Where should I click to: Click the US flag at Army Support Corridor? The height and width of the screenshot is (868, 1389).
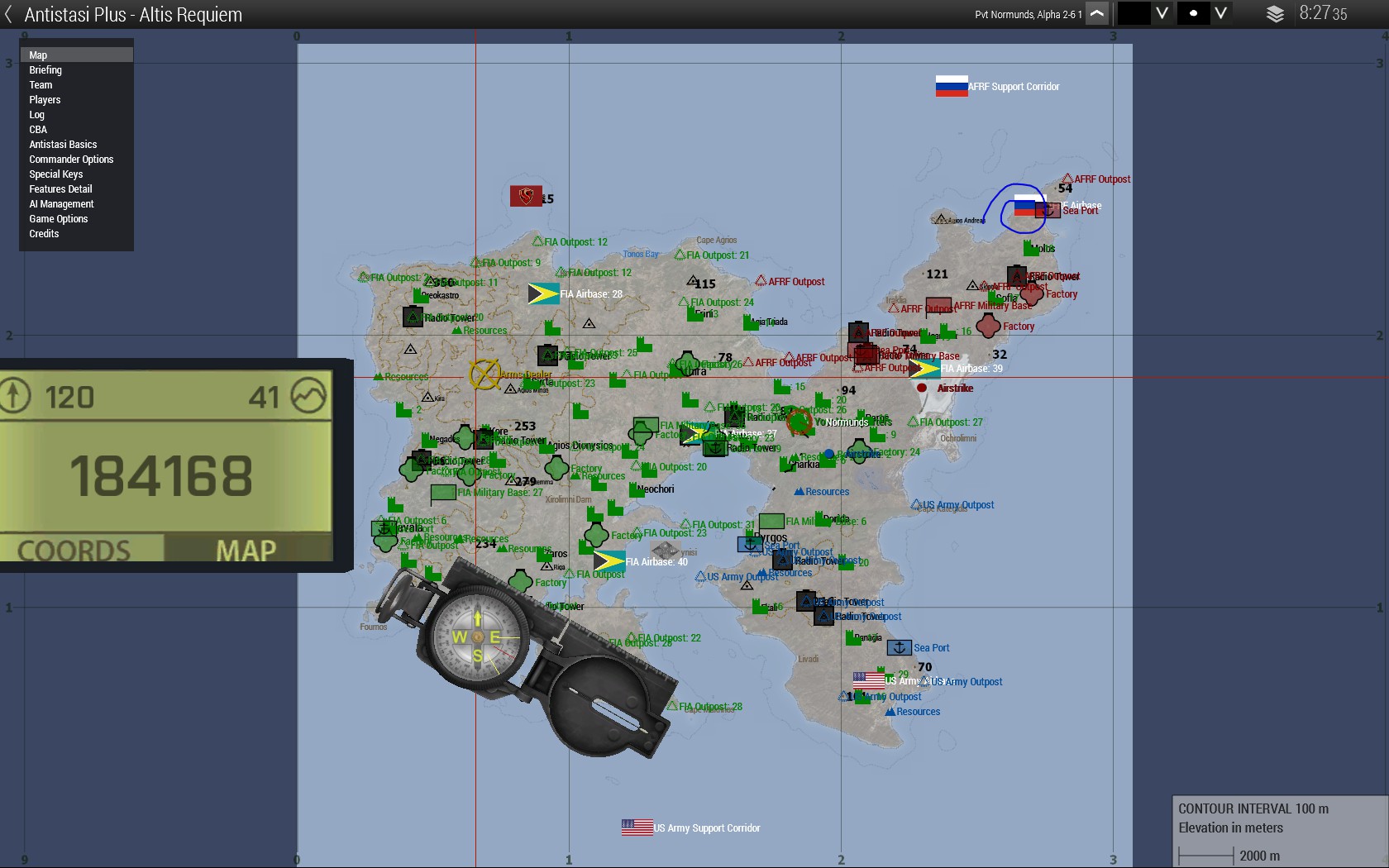coord(637,827)
